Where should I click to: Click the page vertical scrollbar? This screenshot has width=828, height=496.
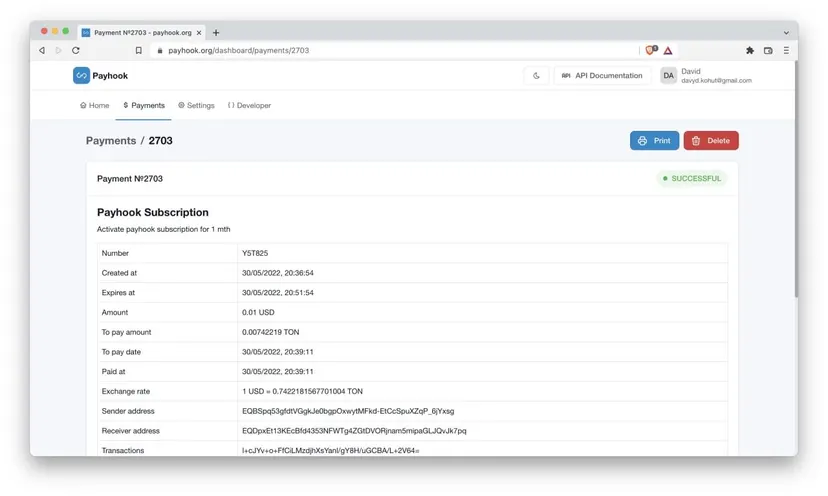coord(796,180)
